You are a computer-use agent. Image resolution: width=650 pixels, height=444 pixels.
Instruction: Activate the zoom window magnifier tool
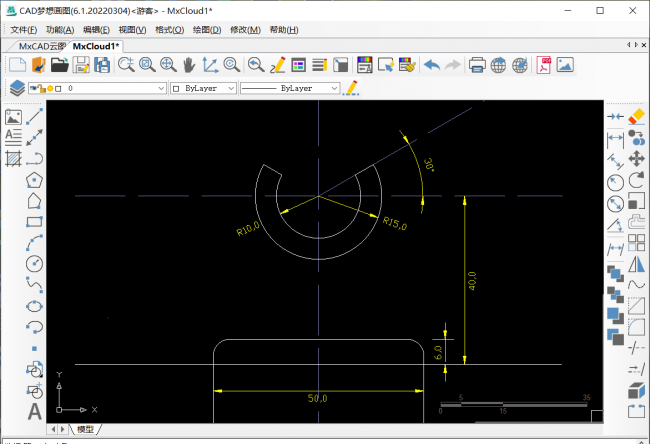(x=147, y=65)
